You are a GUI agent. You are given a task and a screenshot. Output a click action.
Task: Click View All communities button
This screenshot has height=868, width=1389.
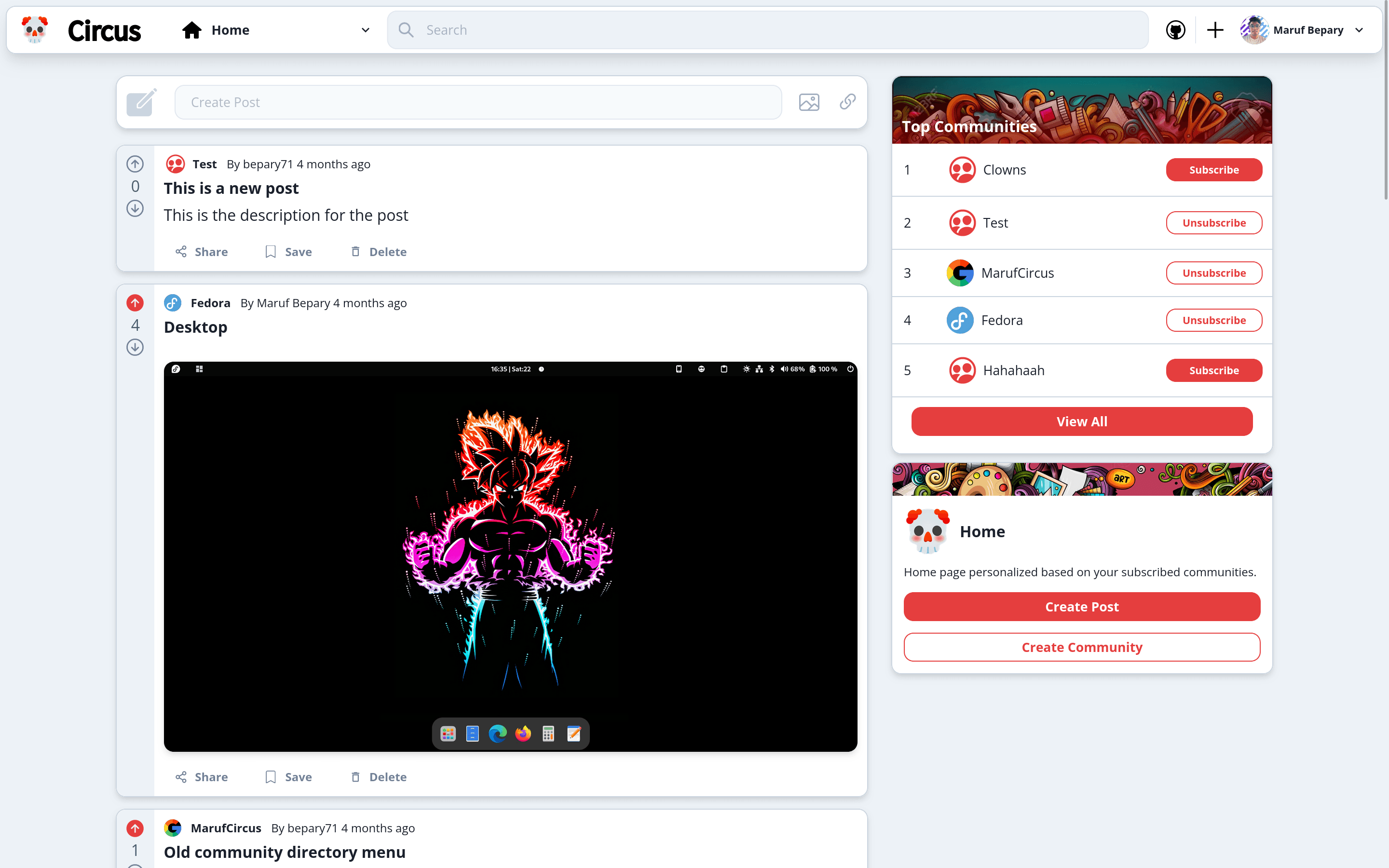coord(1082,421)
